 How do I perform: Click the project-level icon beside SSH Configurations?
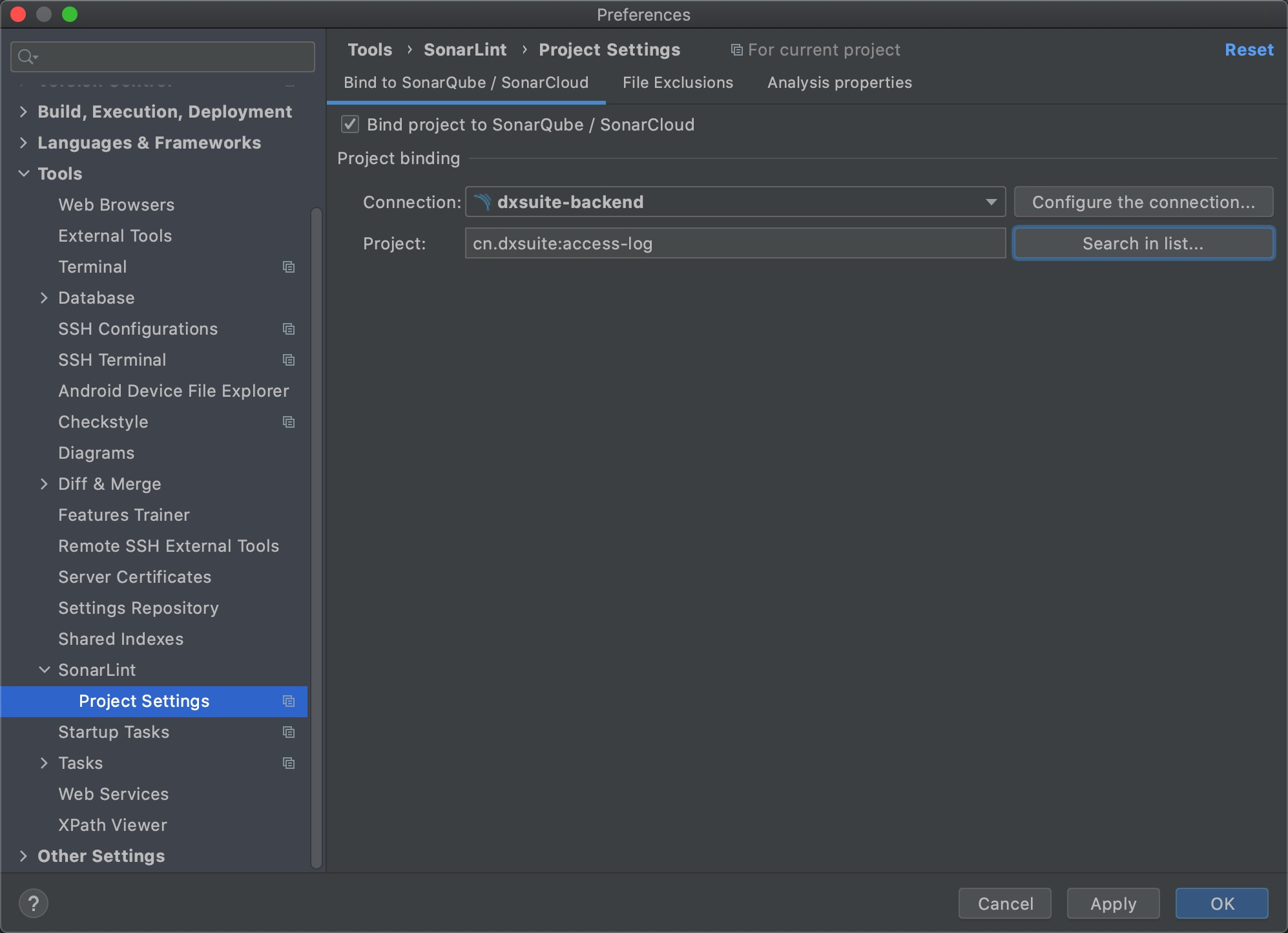[289, 329]
